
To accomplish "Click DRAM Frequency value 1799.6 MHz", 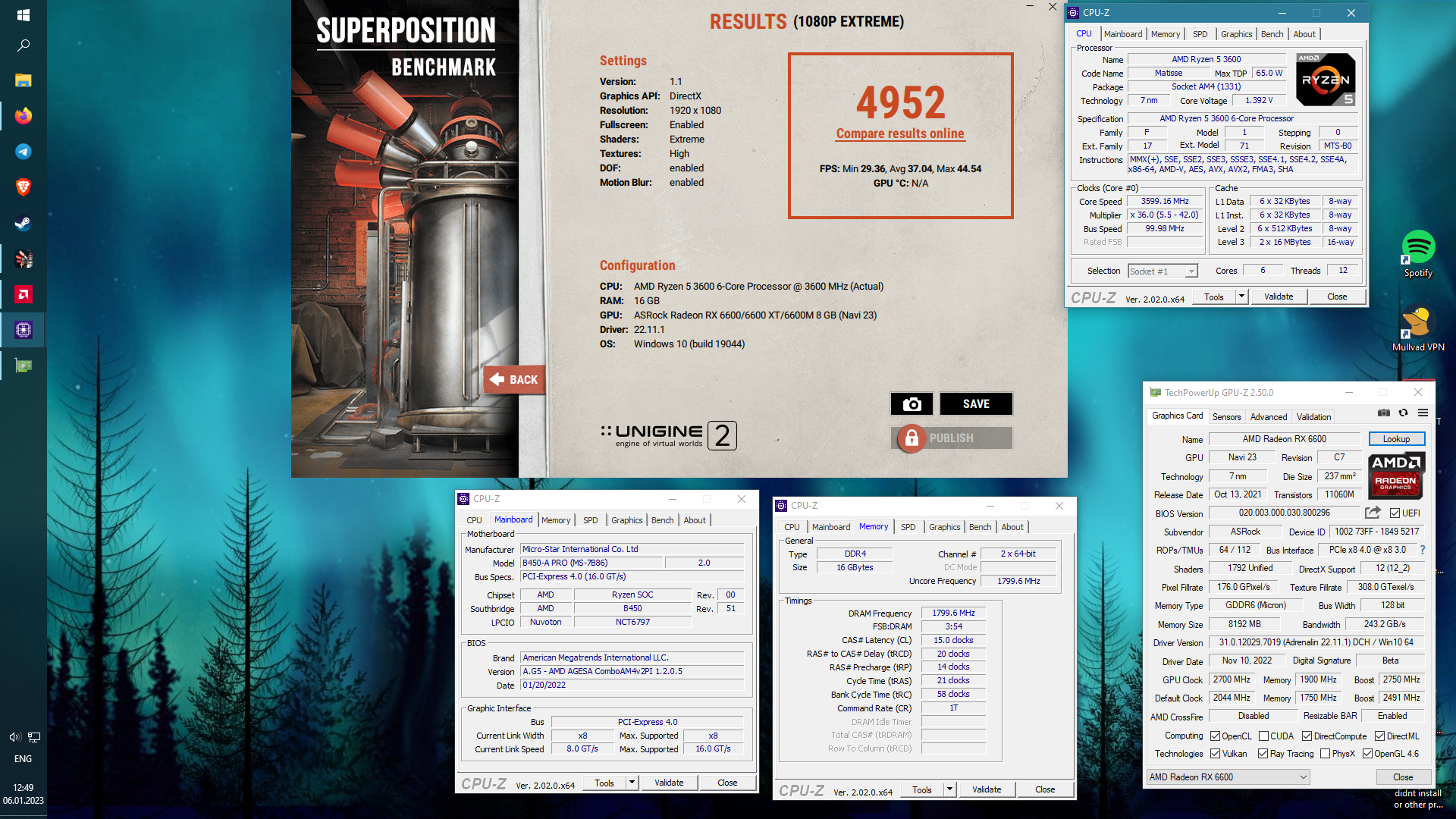I will (x=953, y=613).
